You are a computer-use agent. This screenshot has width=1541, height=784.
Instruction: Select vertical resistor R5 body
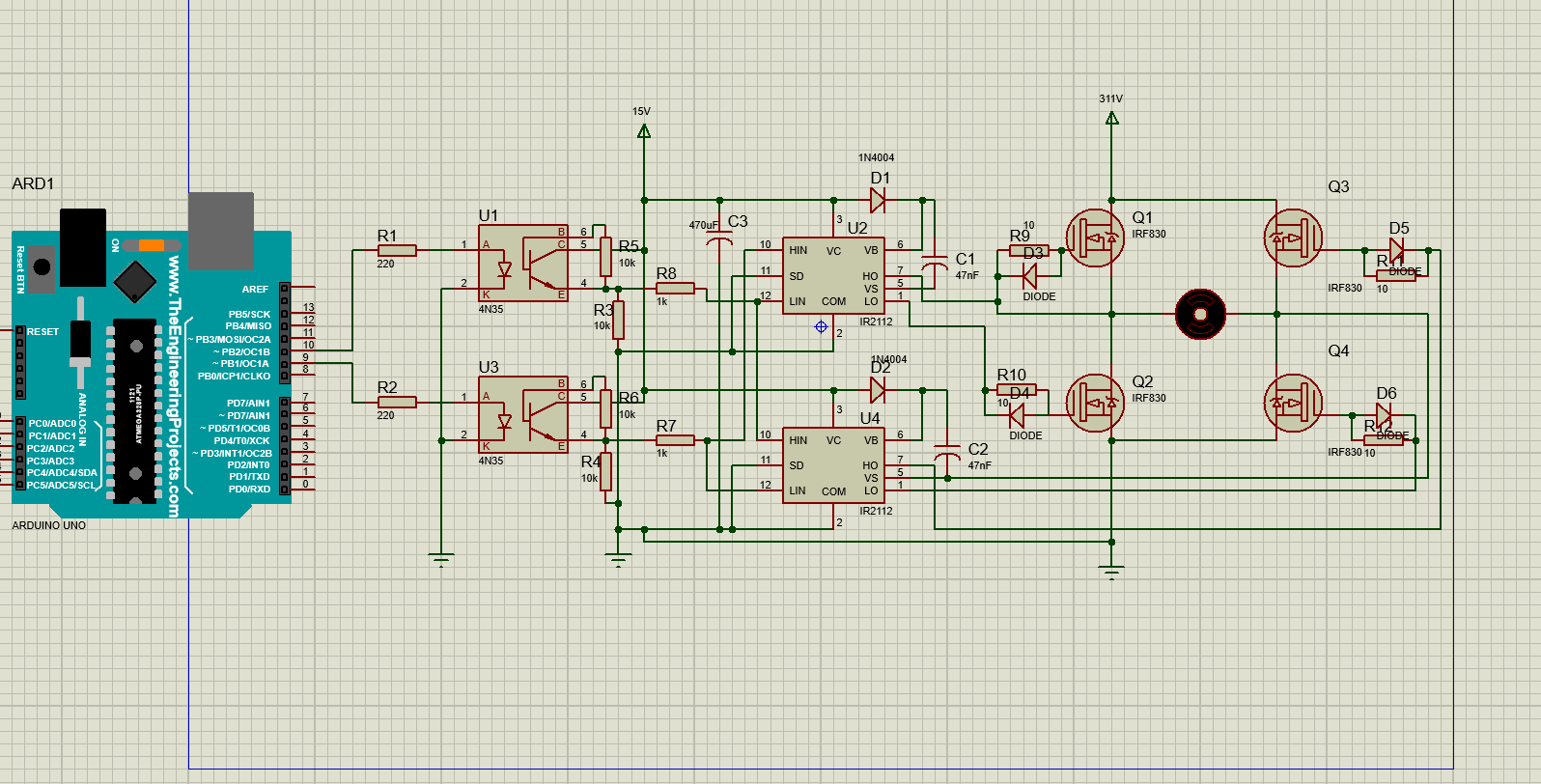click(x=606, y=257)
